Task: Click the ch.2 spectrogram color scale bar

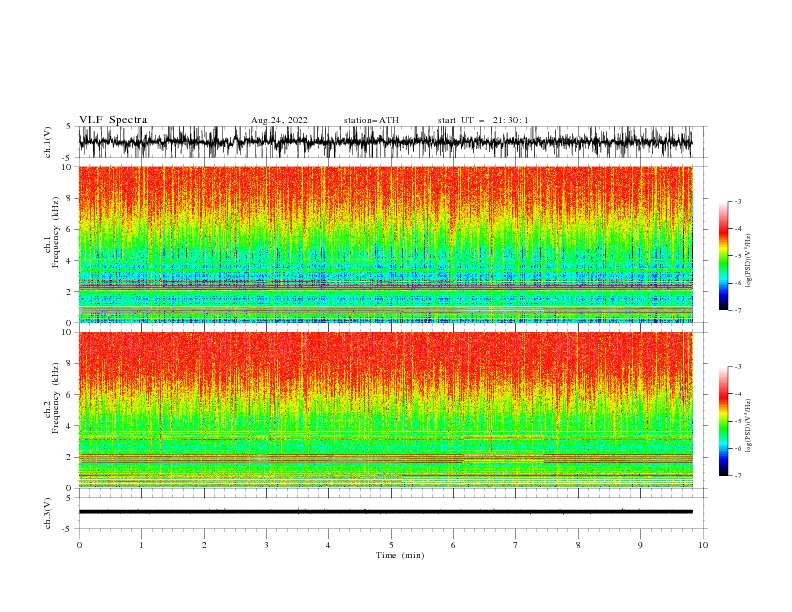Action: tap(723, 421)
